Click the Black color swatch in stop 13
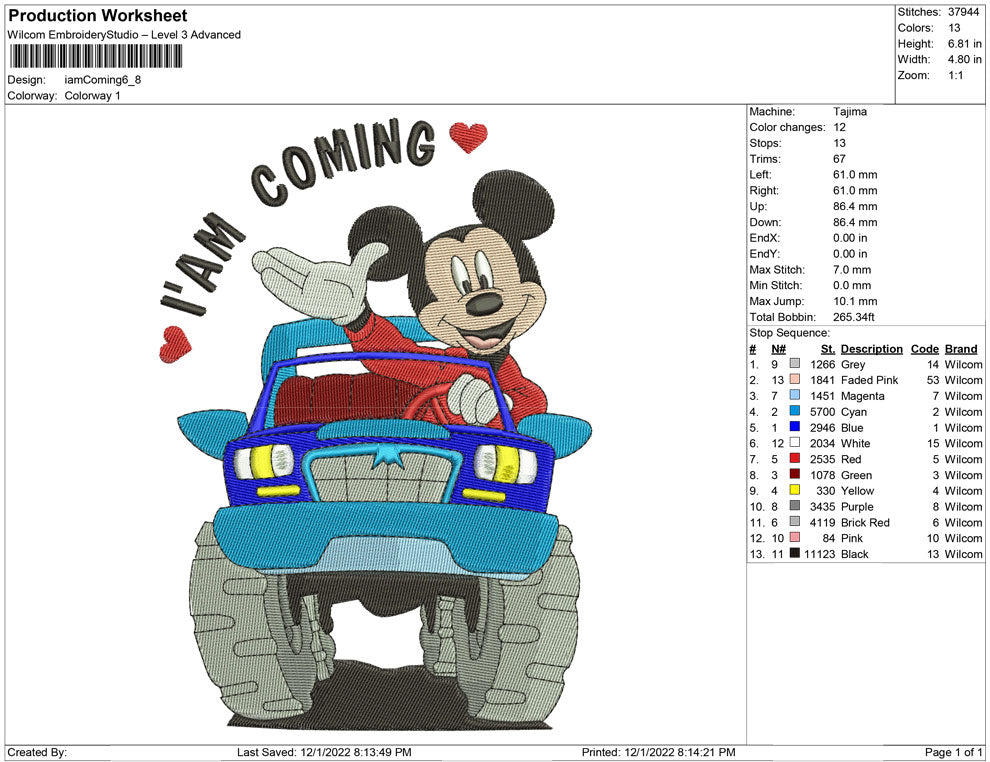 (x=795, y=553)
